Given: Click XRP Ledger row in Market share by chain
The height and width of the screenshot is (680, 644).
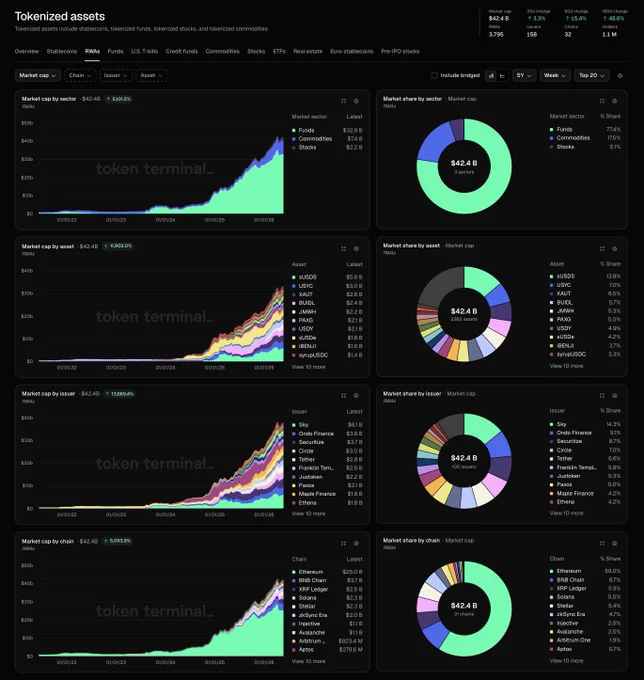Looking at the screenshot, I should [x=585, y=588].
